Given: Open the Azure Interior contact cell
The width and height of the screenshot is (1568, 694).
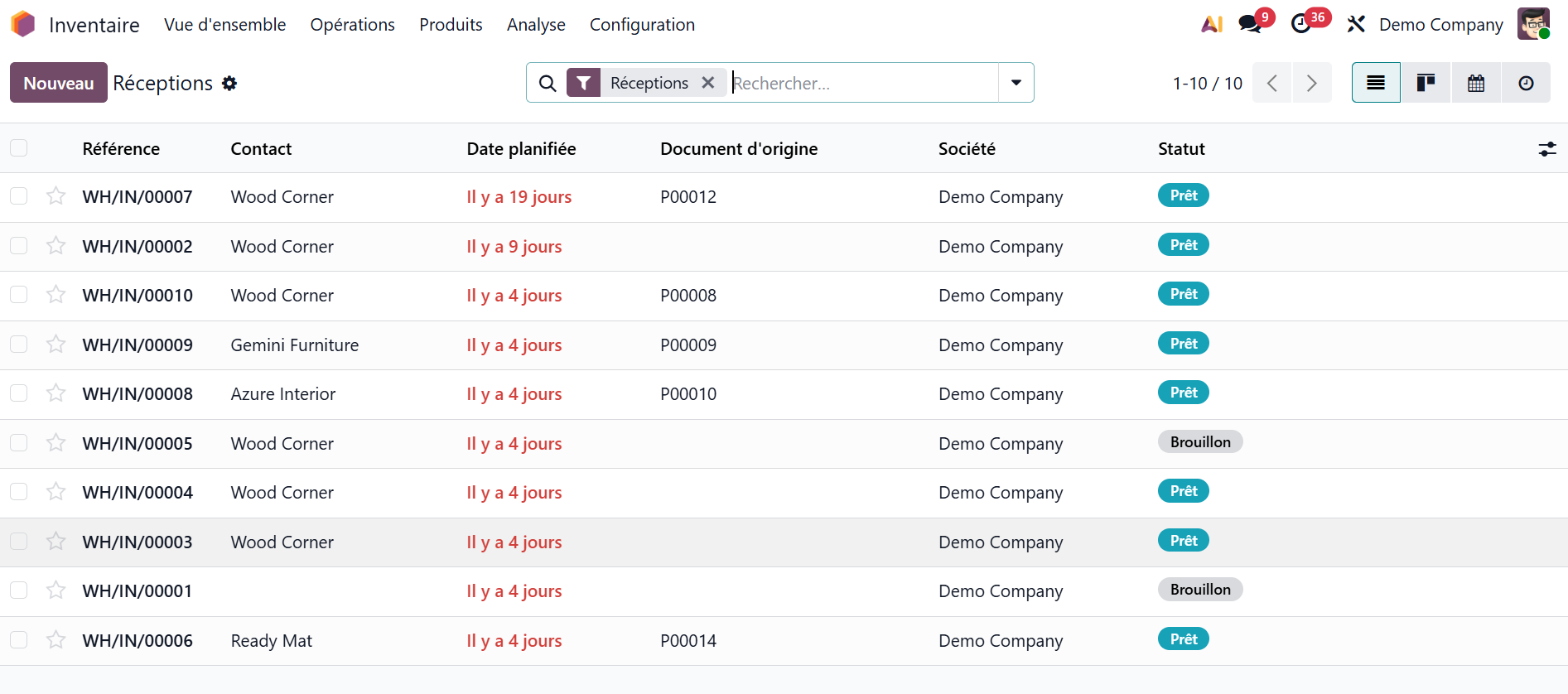Looking at the screenshot, I should pyautogui.click(x=283, y=394).
